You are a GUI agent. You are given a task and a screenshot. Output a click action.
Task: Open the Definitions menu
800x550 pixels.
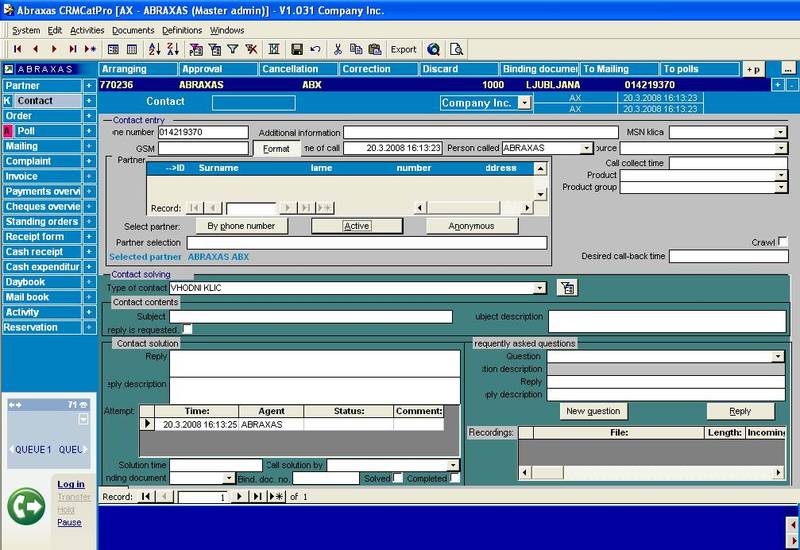click(x=182, y=31)
